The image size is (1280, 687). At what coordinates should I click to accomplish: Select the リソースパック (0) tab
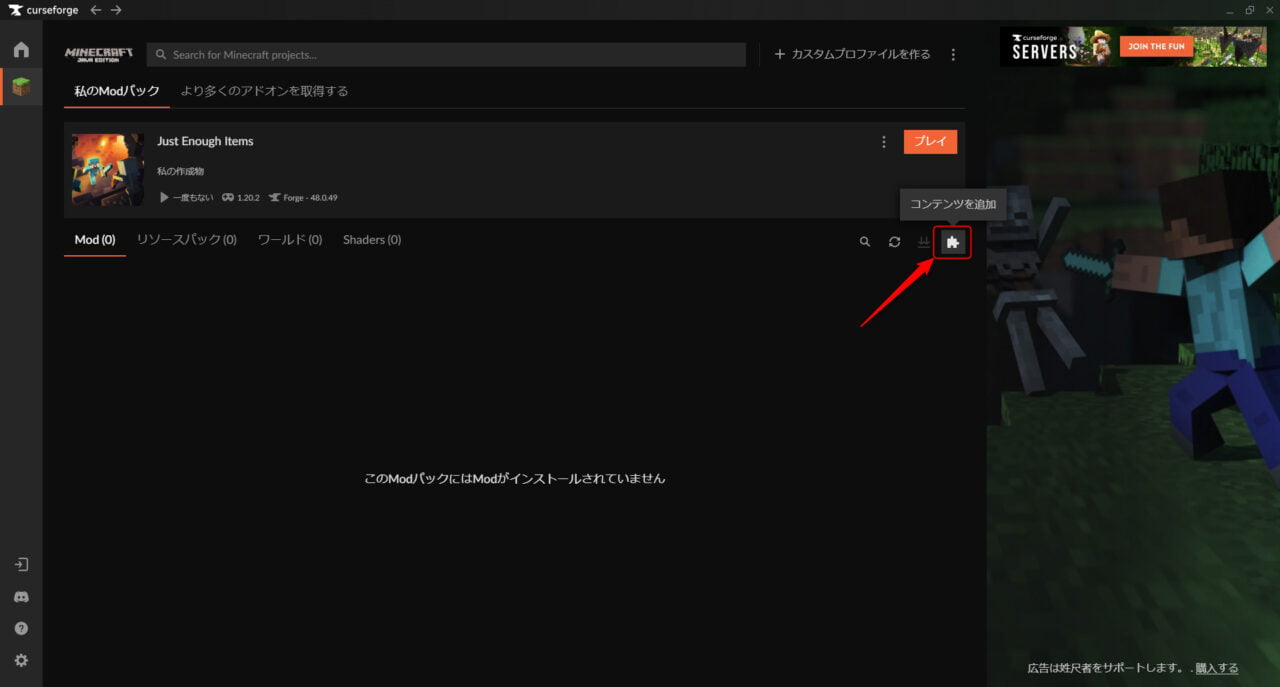tap(186, 240)
